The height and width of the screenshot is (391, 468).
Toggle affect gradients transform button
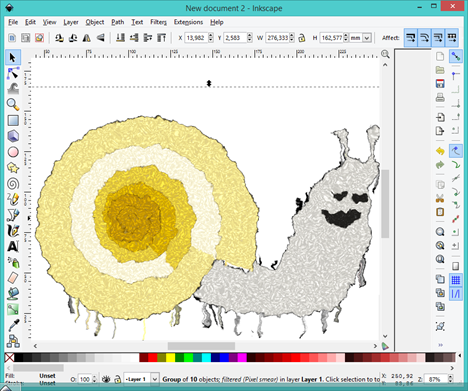click(x=438, y=38)
